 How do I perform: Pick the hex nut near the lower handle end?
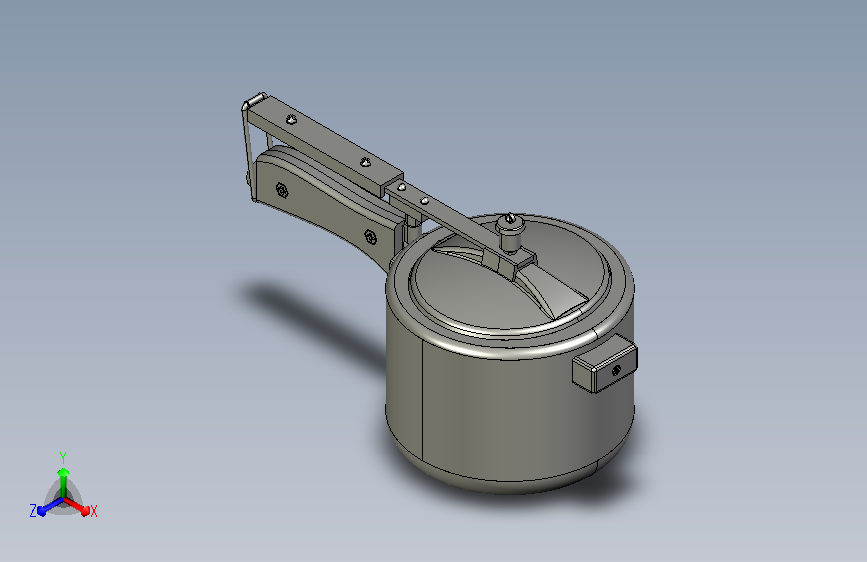[x=282, y=191]
